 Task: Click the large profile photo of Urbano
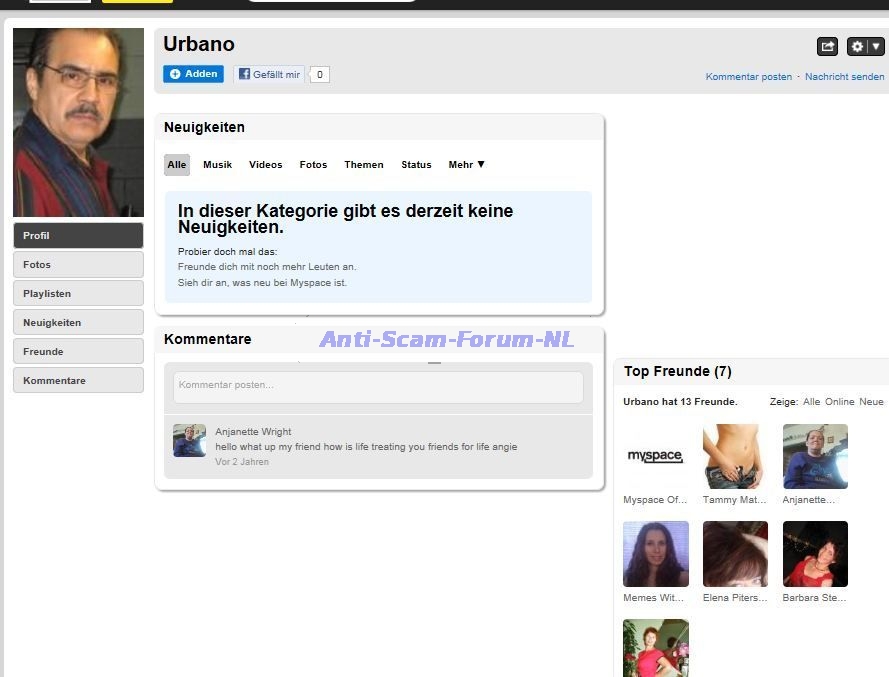78,122
